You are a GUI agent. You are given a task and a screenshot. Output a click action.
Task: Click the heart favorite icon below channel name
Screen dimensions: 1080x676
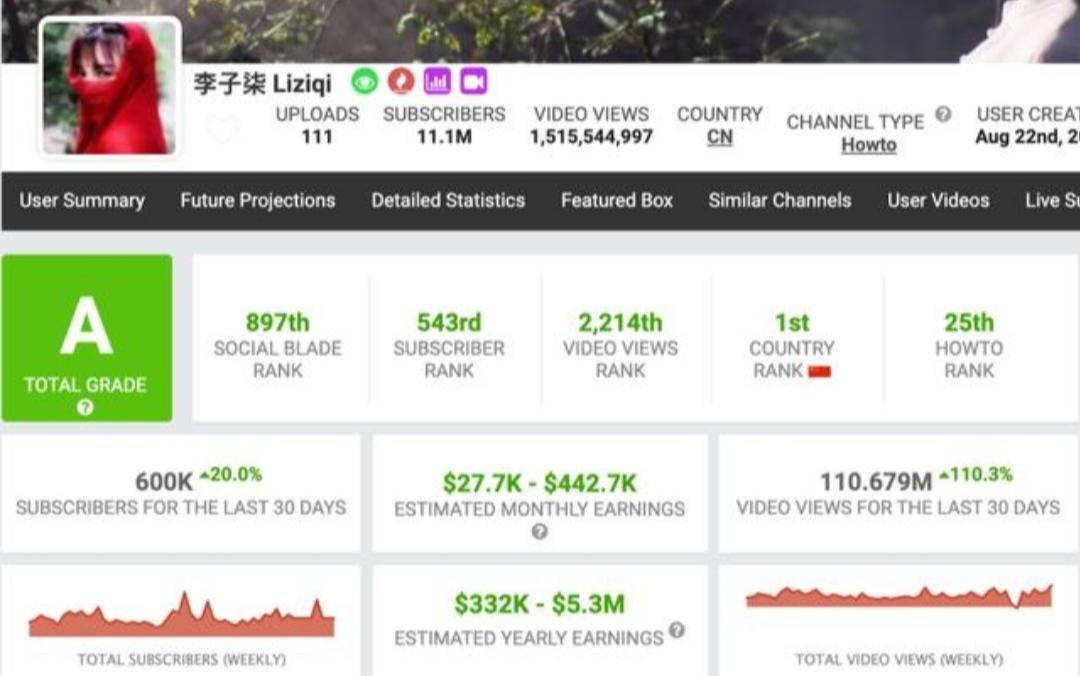click(222, 129)
